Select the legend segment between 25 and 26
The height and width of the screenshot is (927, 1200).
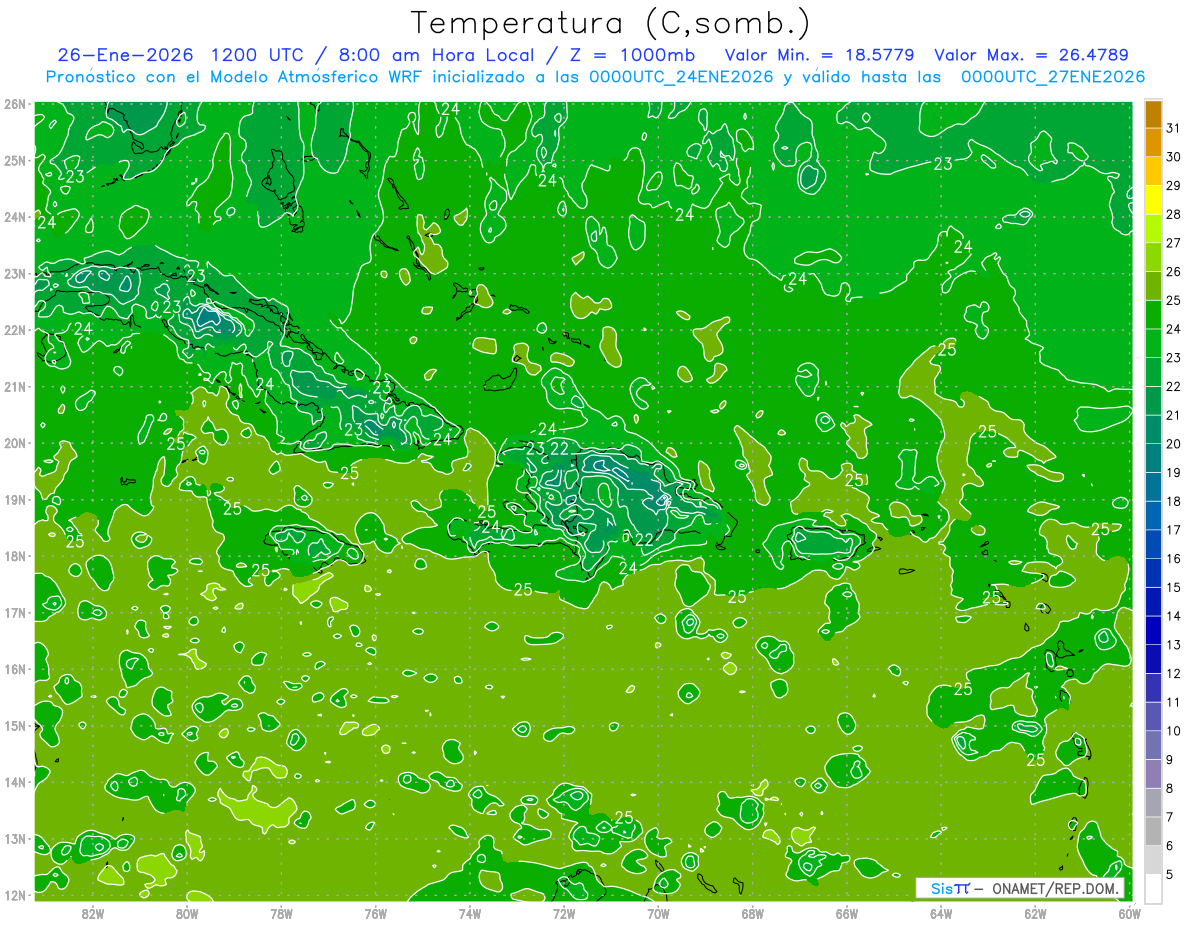(1153, 287)
